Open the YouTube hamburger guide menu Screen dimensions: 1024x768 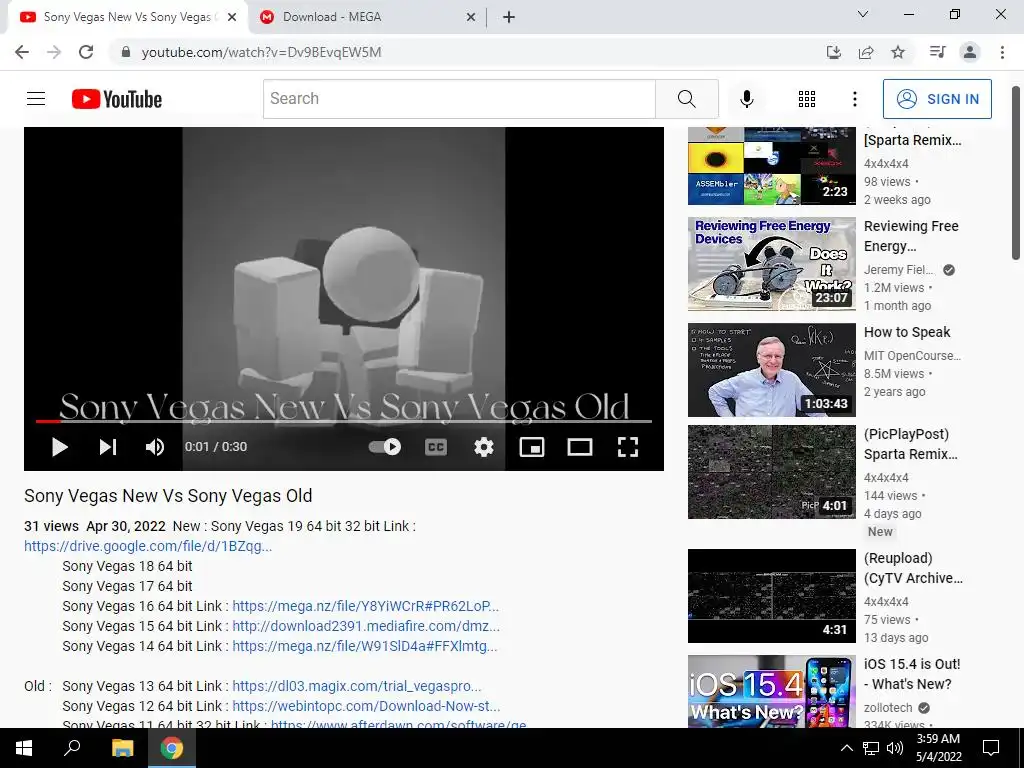36,99
